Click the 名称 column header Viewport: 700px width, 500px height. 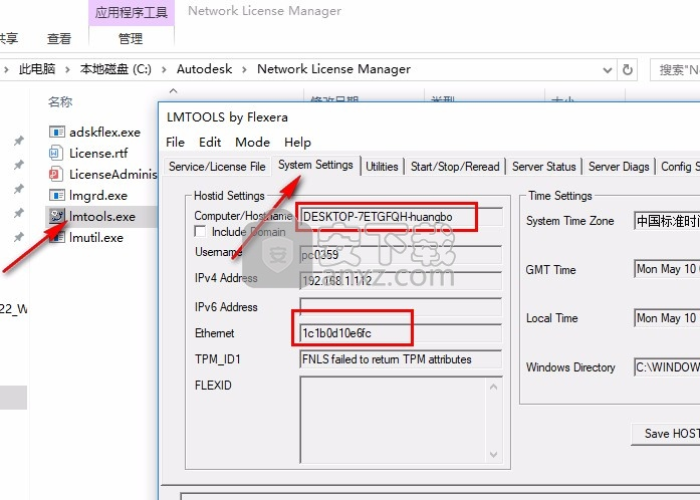click(x=60, y=102)
